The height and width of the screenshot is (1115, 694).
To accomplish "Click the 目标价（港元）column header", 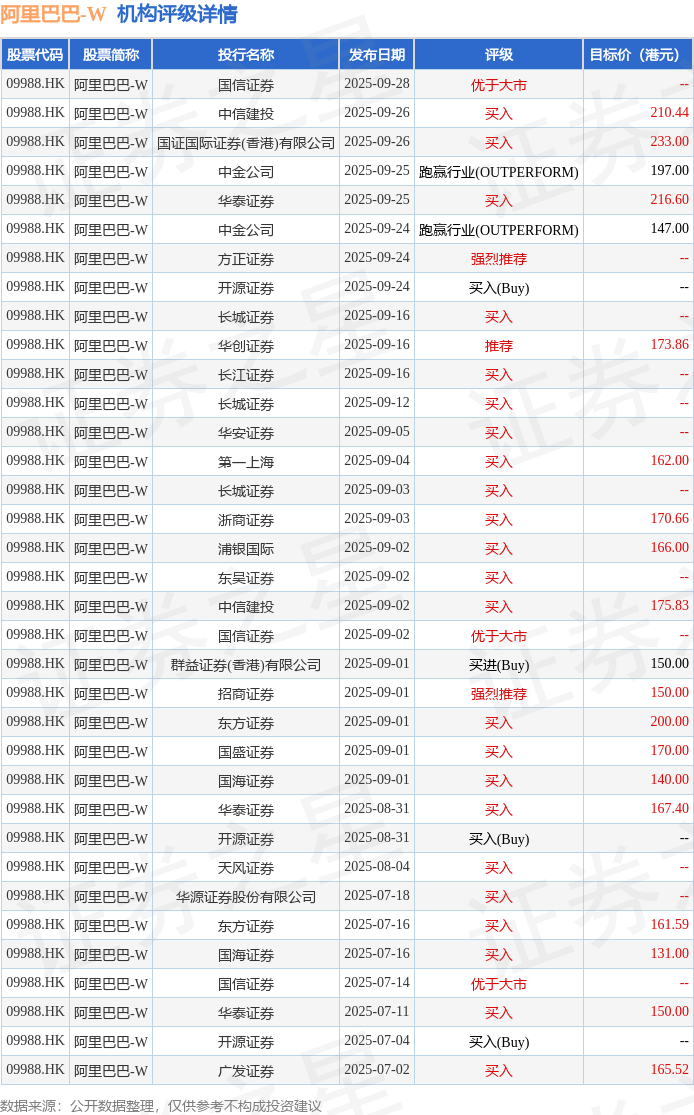I will [638, 55].
